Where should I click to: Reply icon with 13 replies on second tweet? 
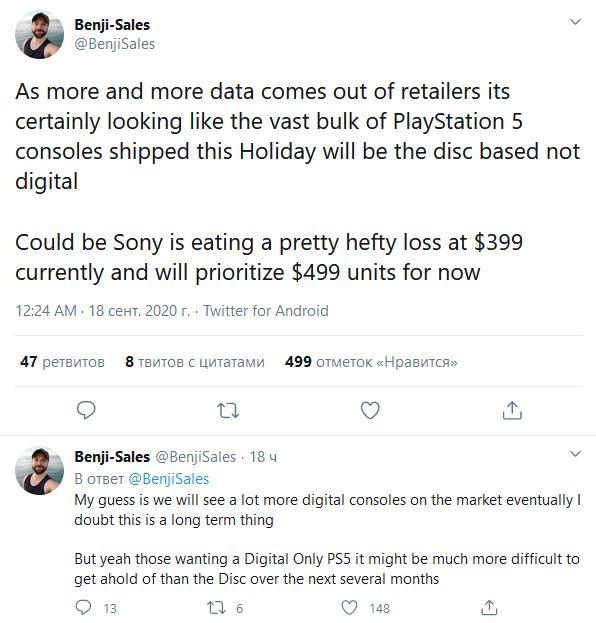coord(83,608)
